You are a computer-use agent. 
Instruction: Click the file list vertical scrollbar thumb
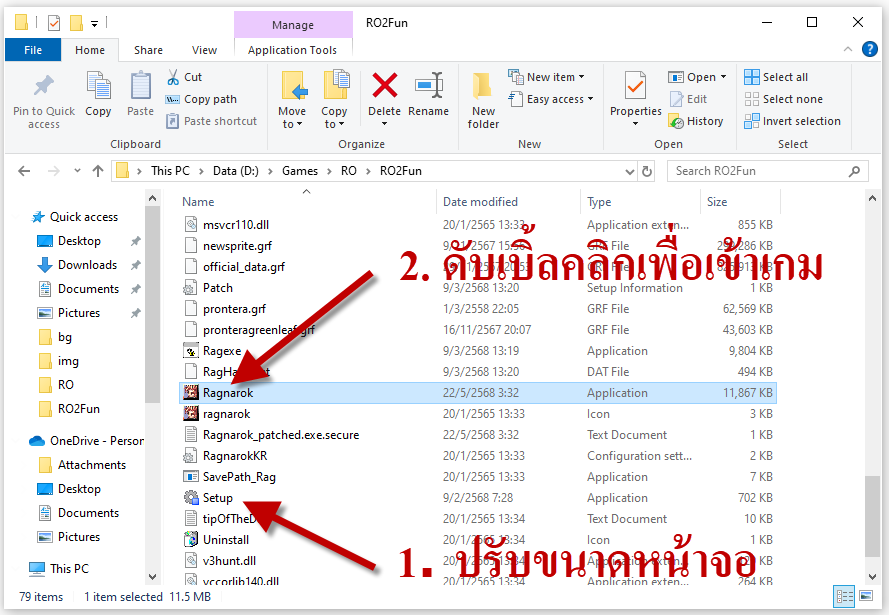point(872,516)
